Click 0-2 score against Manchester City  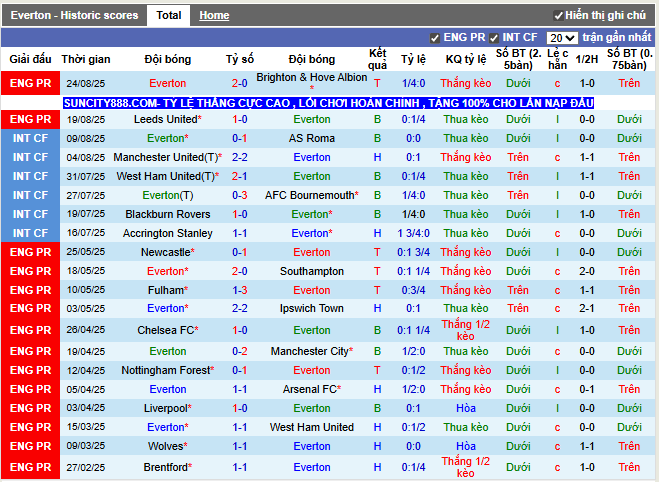[x=240, y=351]
